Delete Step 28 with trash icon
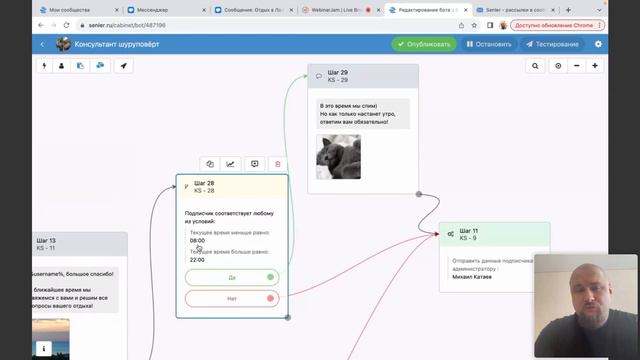This screenshot has width=640, height=360. point(278,164)
